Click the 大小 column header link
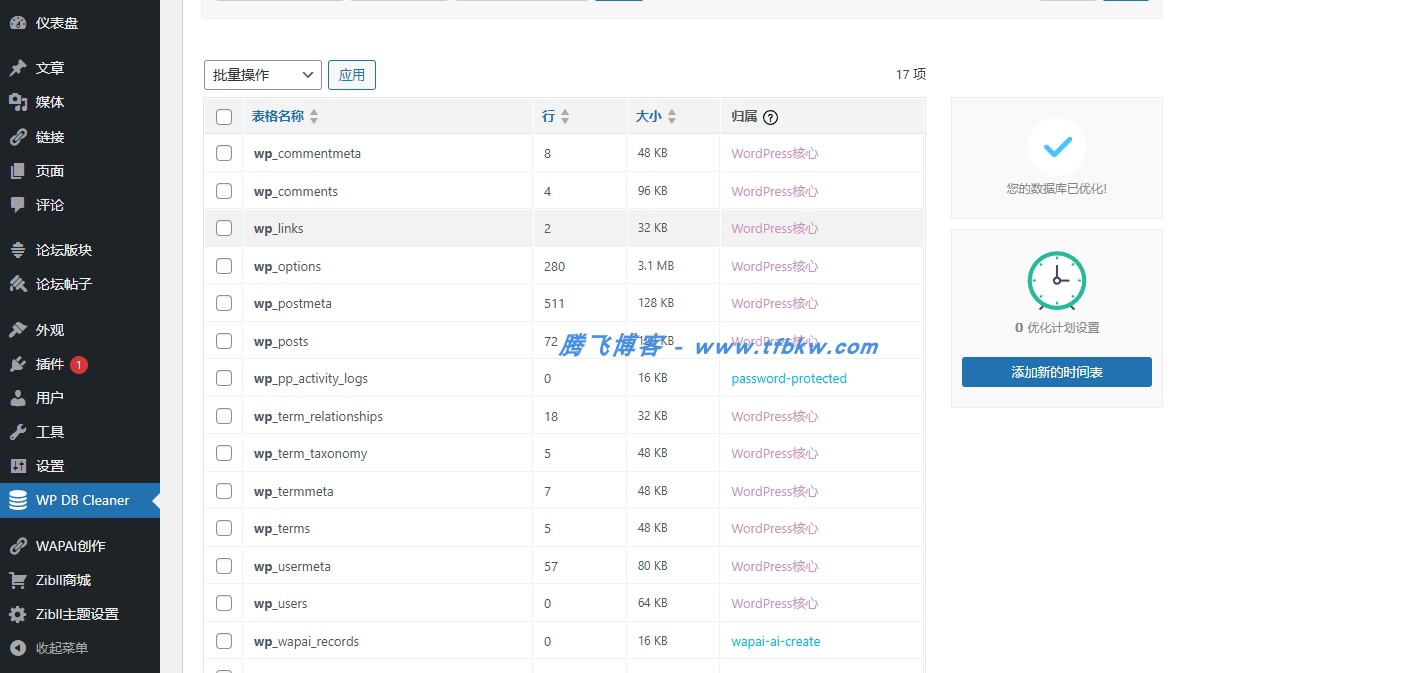 pyautogui.click(x=649, y=117)
